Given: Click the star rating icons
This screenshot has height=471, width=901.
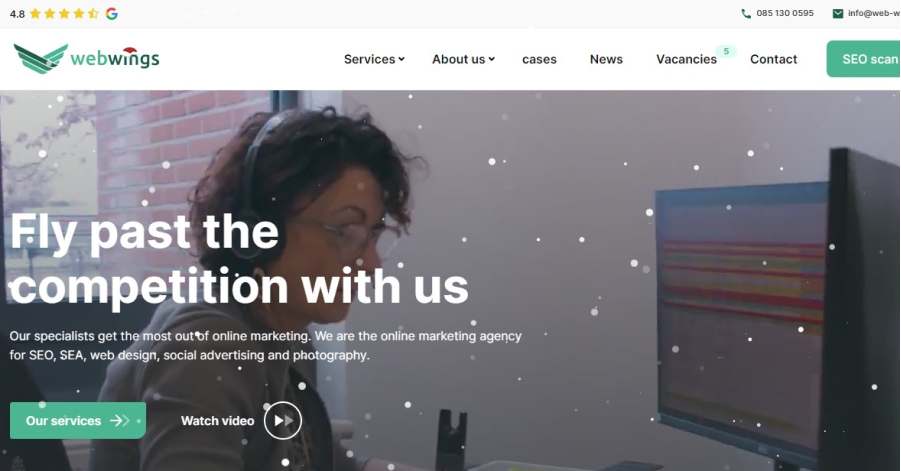Looking at the screenshot, I should click(64, 14).
